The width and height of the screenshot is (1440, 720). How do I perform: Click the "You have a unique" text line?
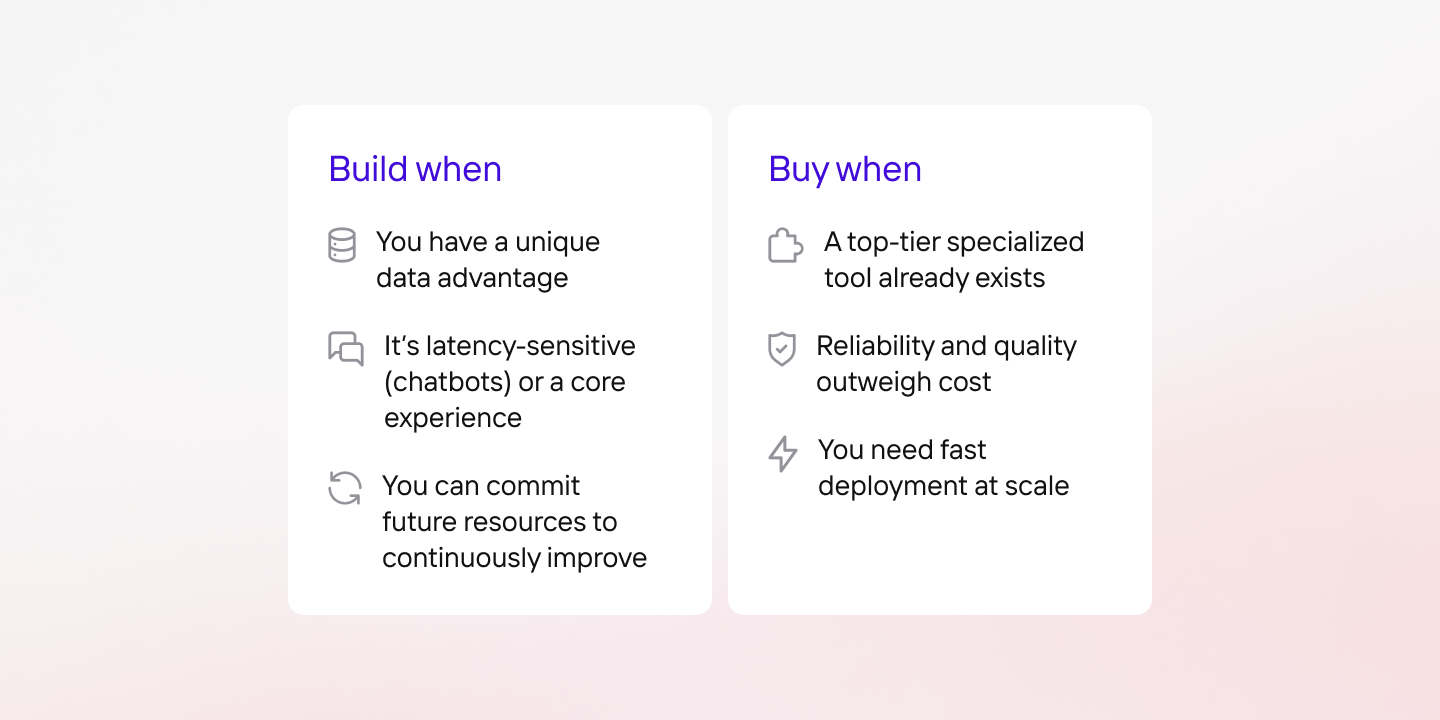pyautogui.click(x=488, y=242)
